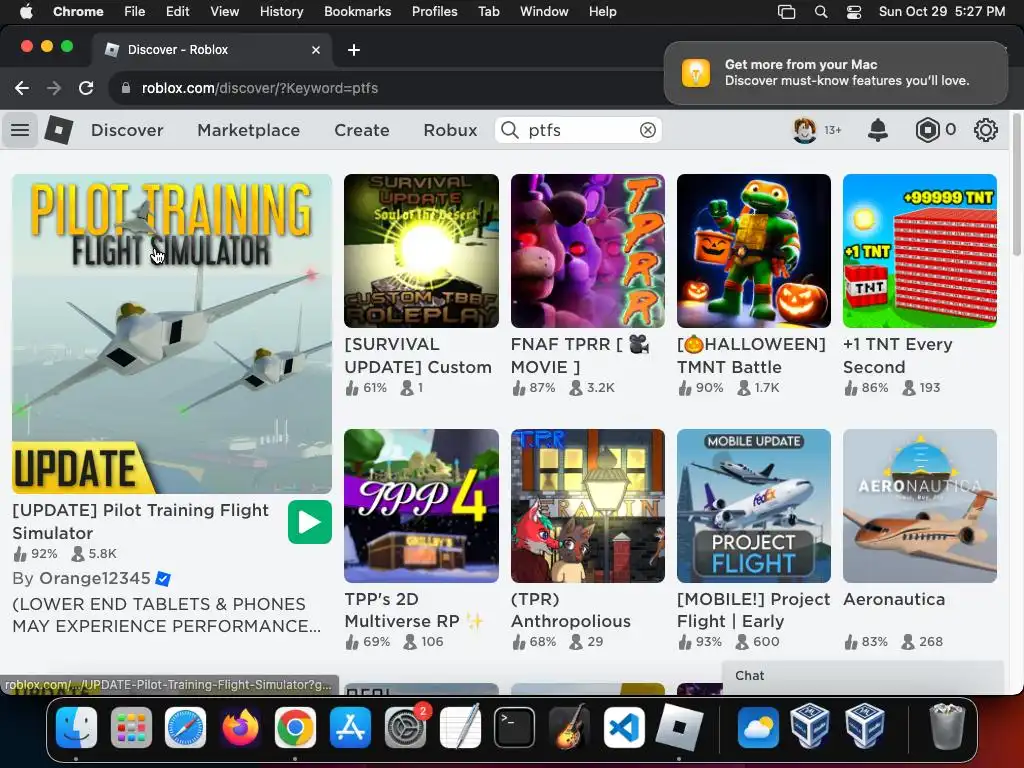
Task: Open the Profiles menu
Action: click(x=434, y=12)
